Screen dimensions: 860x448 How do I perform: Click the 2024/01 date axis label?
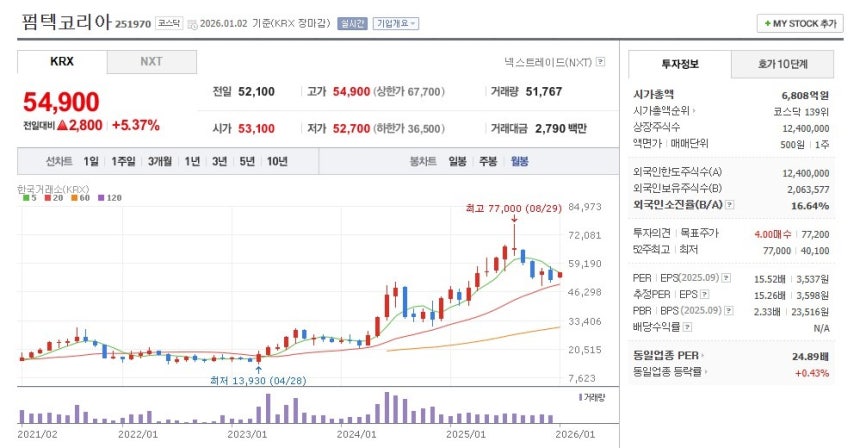click(357, 434)
